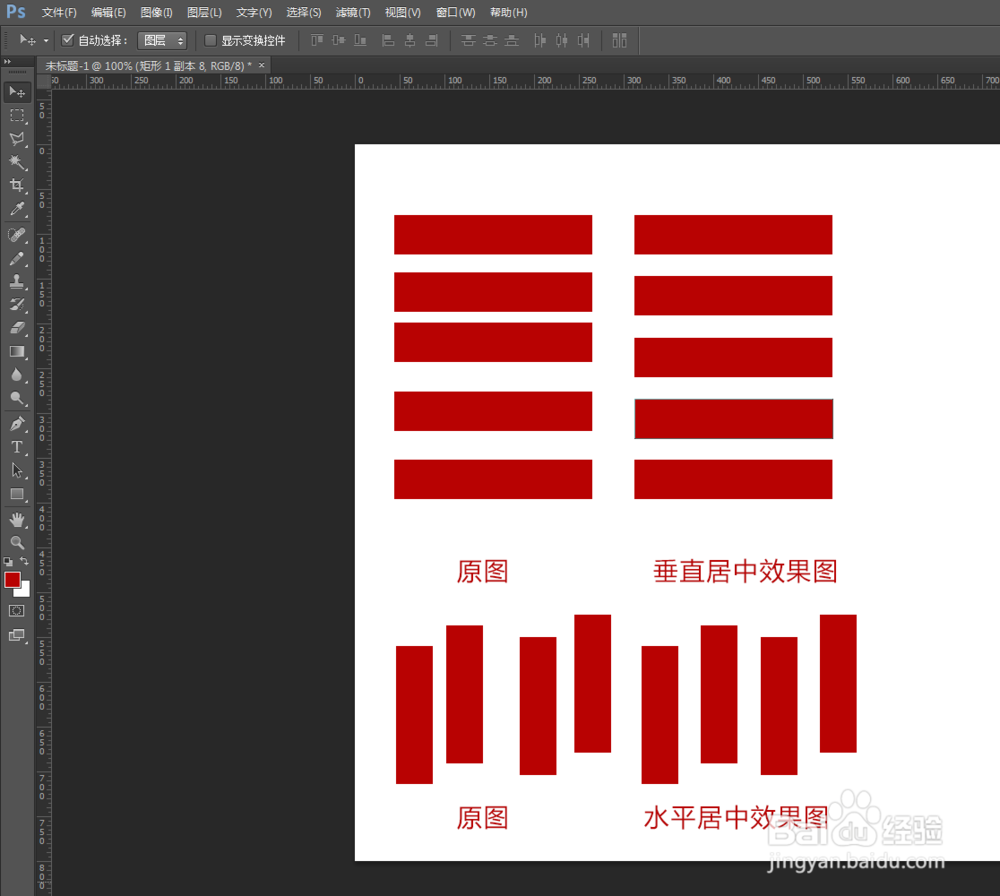Select the Eyedropper tool
This screenshot has width=1000, height=896.
[17, 209]
